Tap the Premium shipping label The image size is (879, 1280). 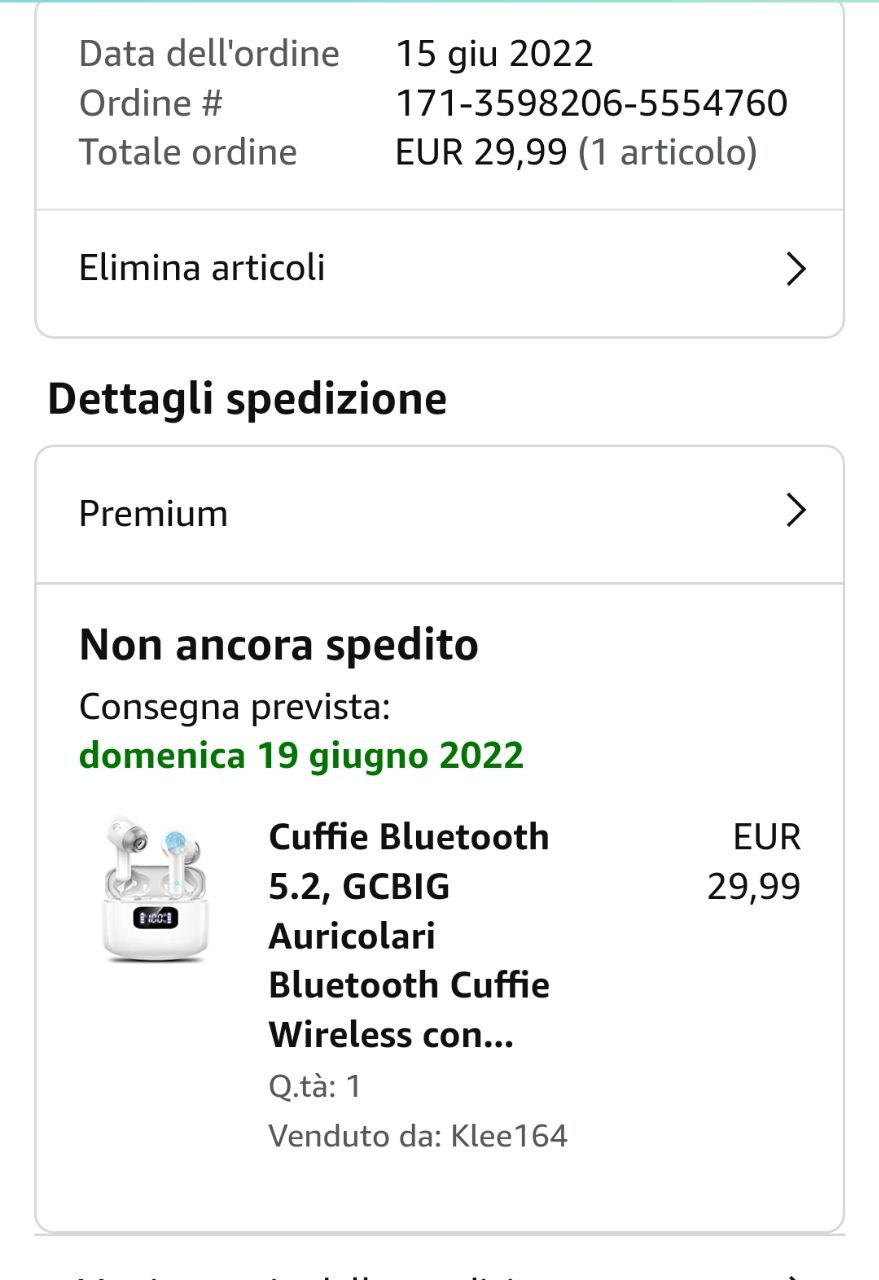[x=153, y=513]
